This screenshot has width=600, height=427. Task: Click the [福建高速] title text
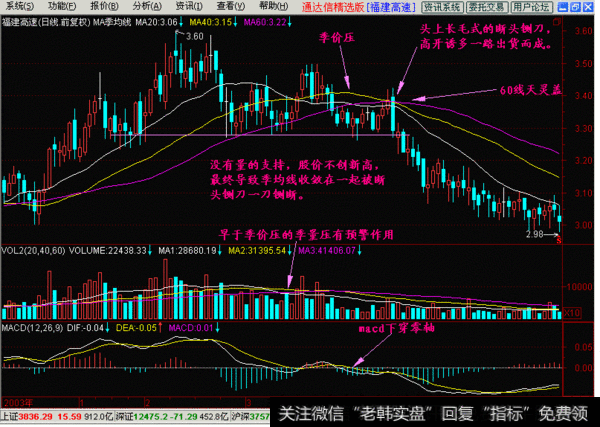pyautogui.click(x=392, y=7)
